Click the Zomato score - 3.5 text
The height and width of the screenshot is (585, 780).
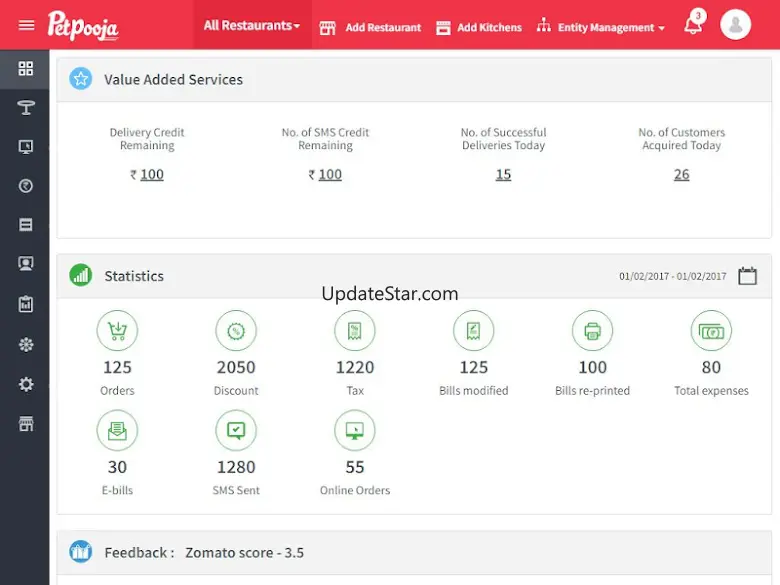click(x=244, y=553)
